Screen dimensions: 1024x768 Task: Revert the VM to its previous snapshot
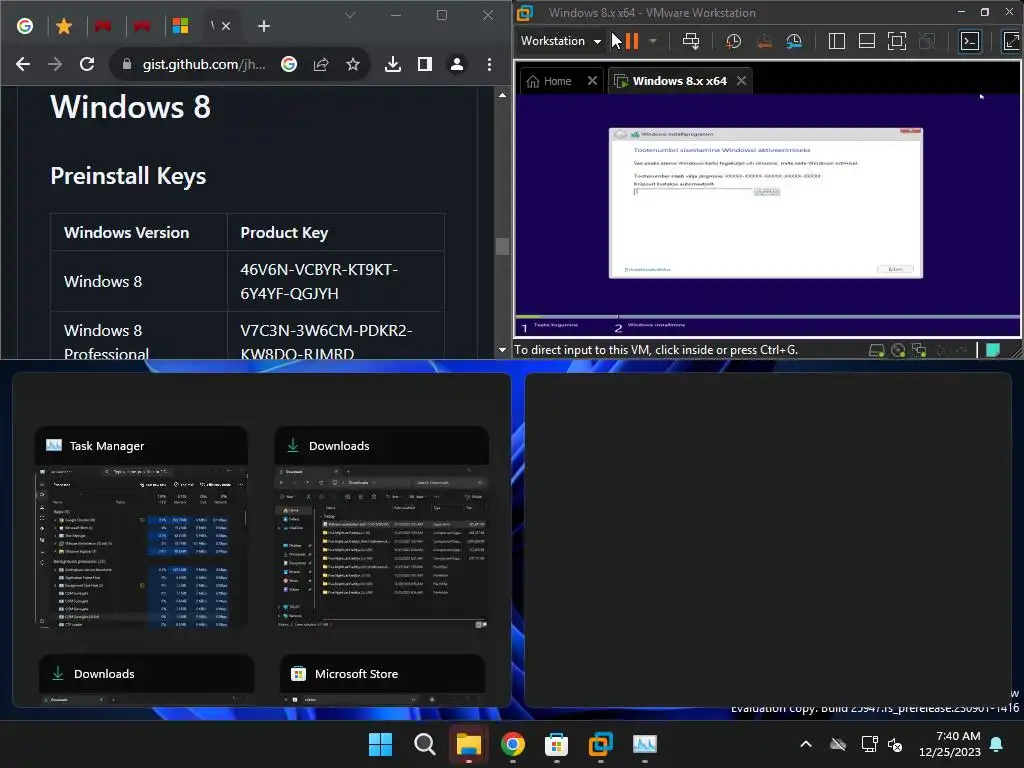764,41
